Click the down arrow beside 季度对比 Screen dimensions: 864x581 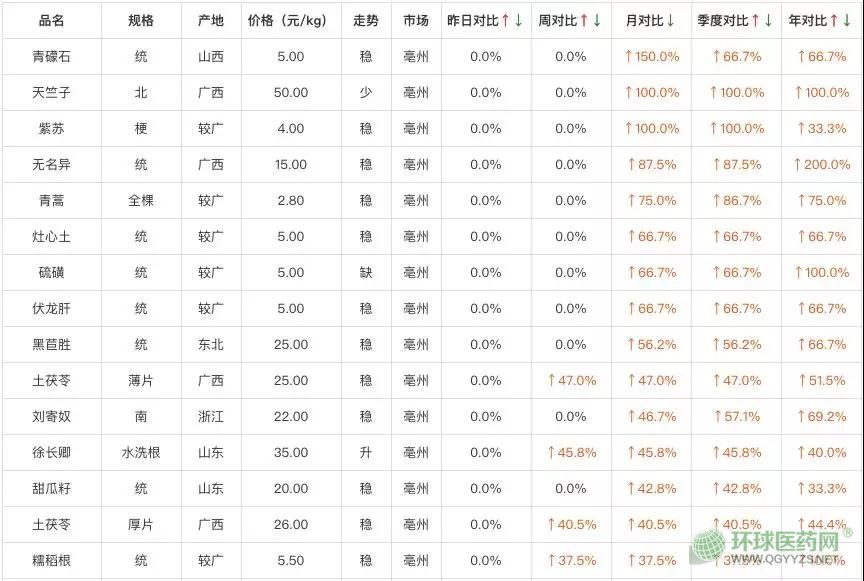click(x=768, y=20)
